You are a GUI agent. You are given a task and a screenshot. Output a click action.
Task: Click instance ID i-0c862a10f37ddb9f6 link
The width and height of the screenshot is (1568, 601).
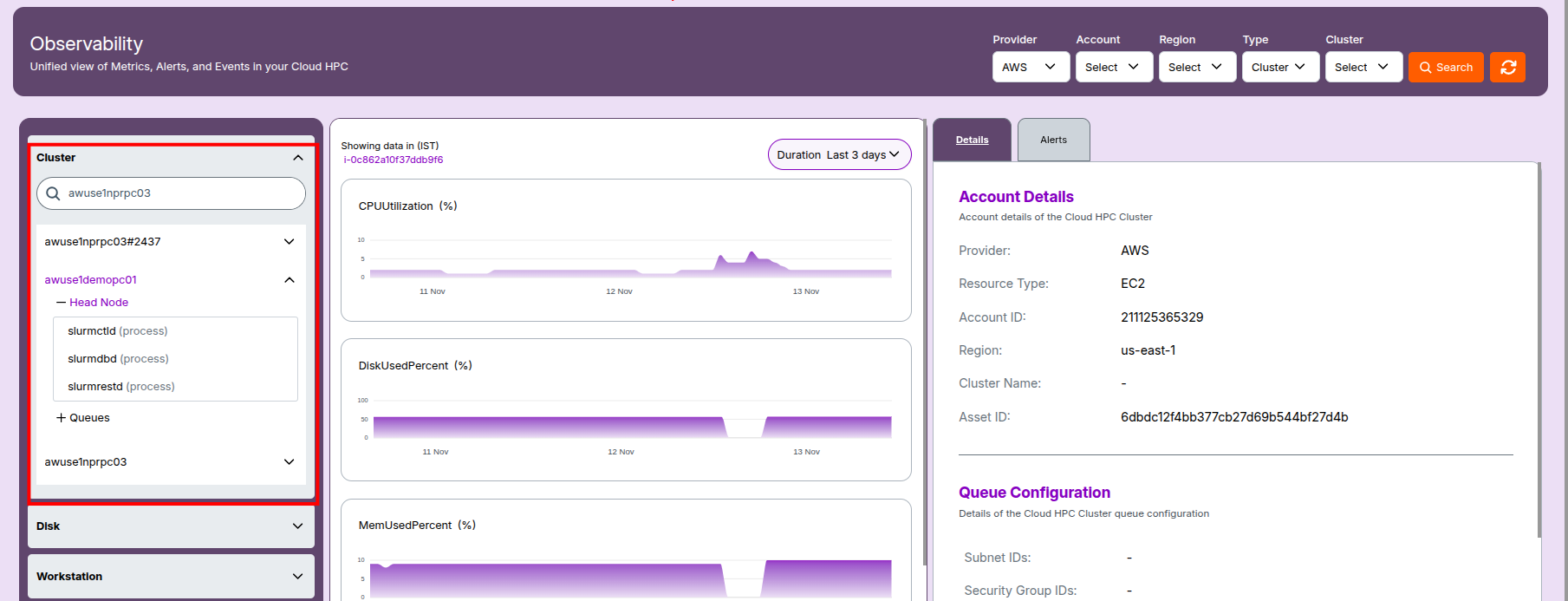click(x=394, y=160)
